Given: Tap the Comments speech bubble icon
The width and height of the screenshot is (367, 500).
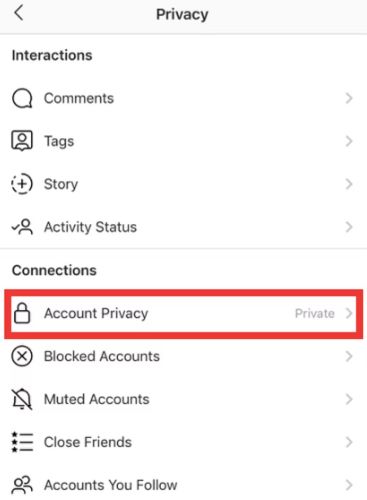Looking at the screenshot, I should [22, 98].
